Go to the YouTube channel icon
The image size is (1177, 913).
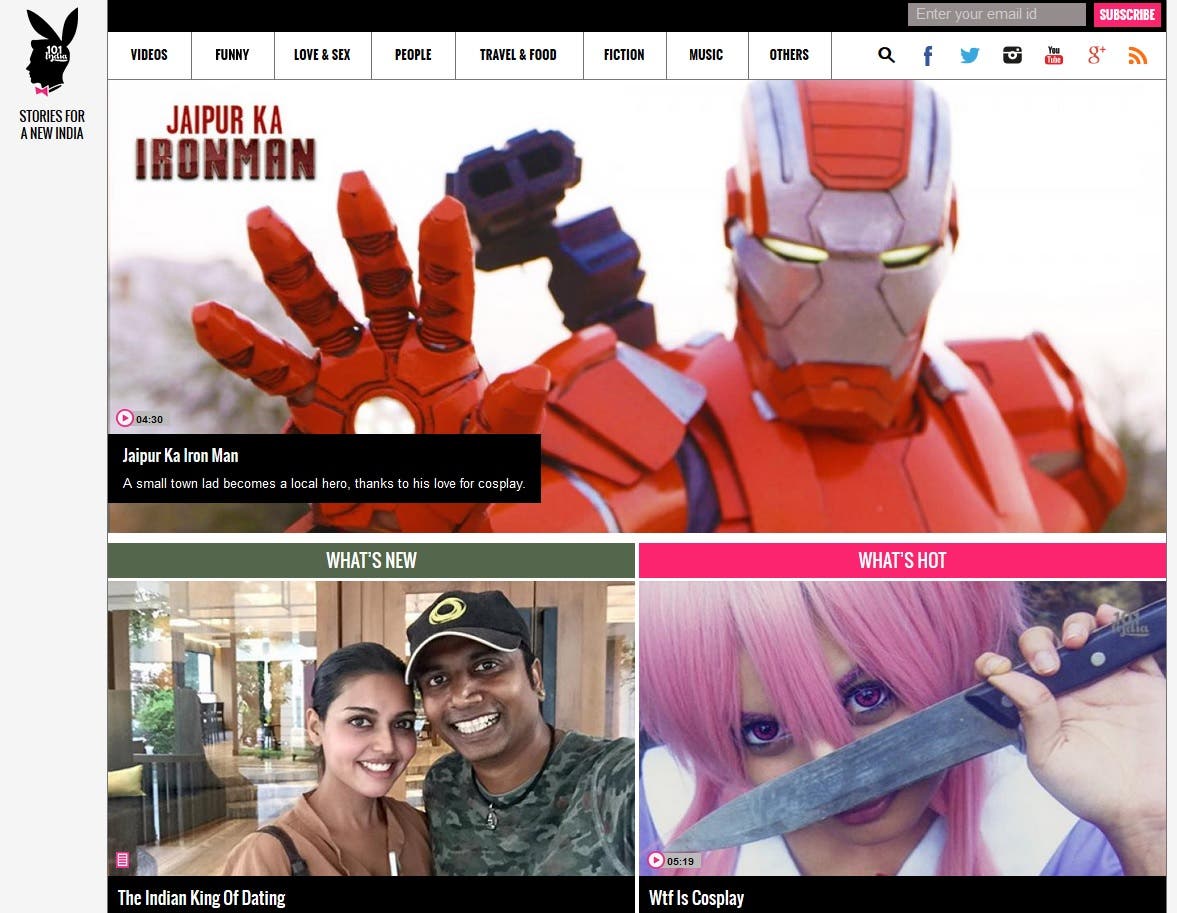[x=1054, y=55]
